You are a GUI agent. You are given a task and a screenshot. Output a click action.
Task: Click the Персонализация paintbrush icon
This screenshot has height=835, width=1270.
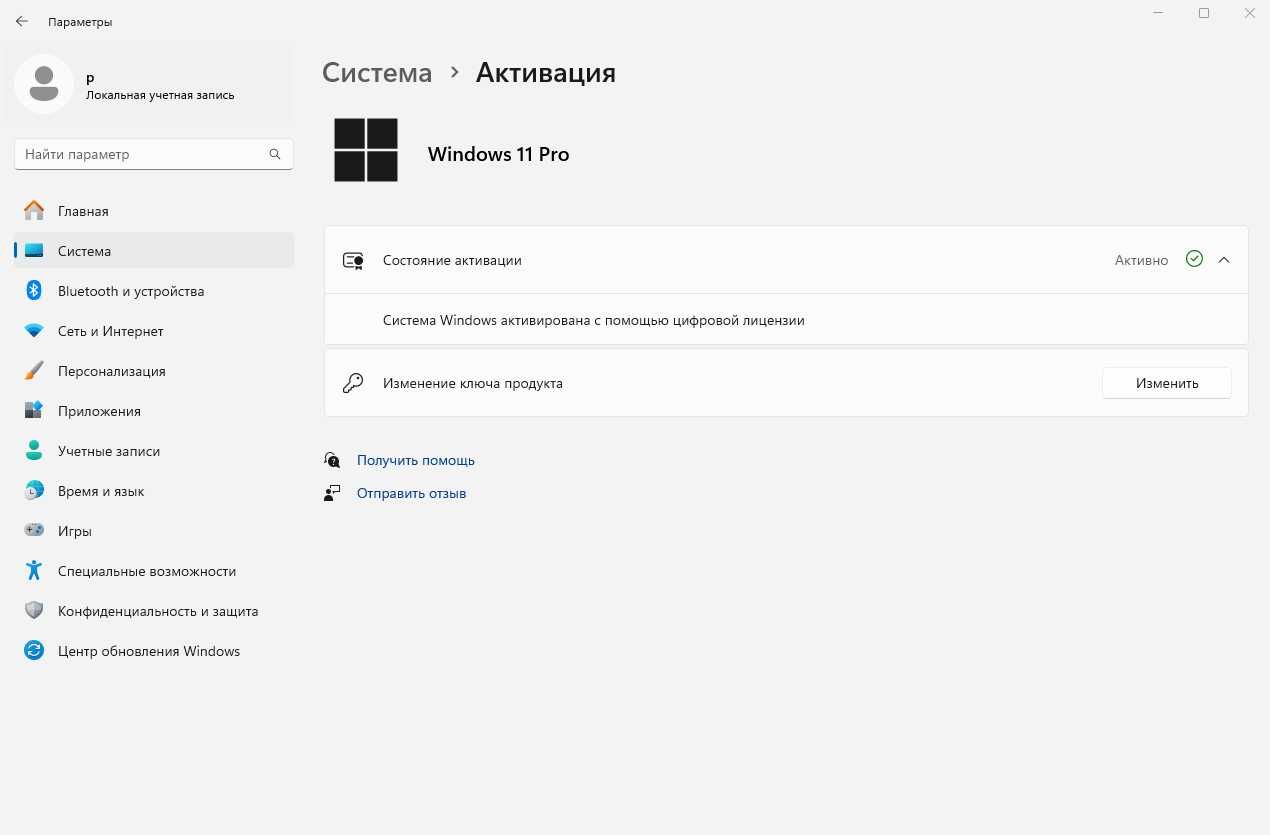[34, 371]
